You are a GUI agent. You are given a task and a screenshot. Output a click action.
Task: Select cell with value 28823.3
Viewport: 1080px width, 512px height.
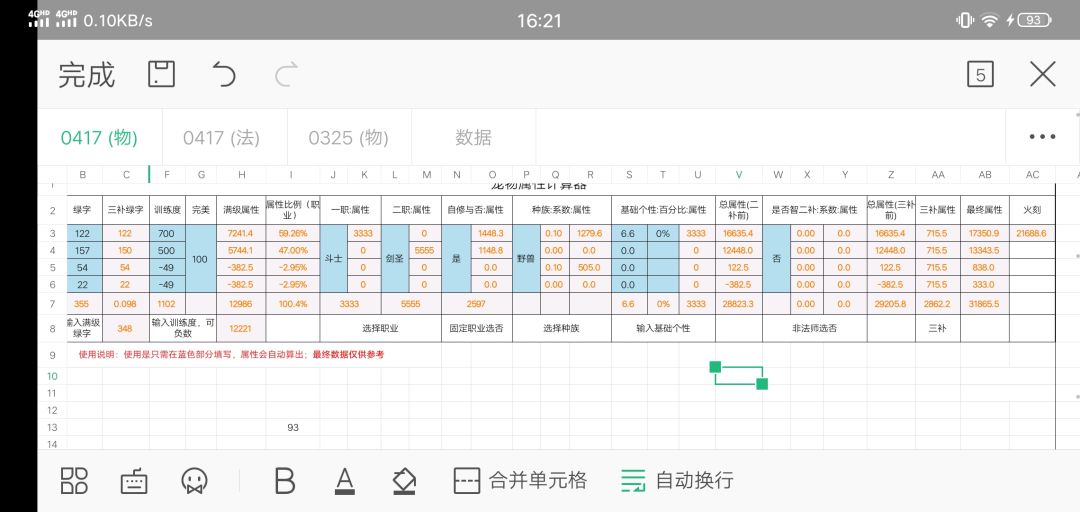[738, 303]
